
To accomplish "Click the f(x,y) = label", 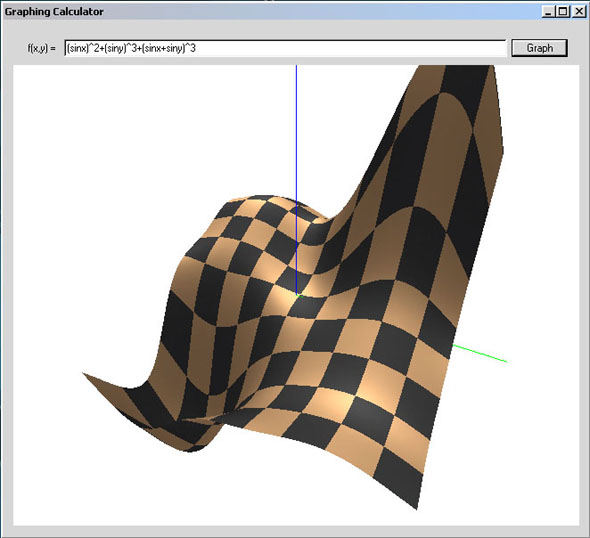I will 41,48.
